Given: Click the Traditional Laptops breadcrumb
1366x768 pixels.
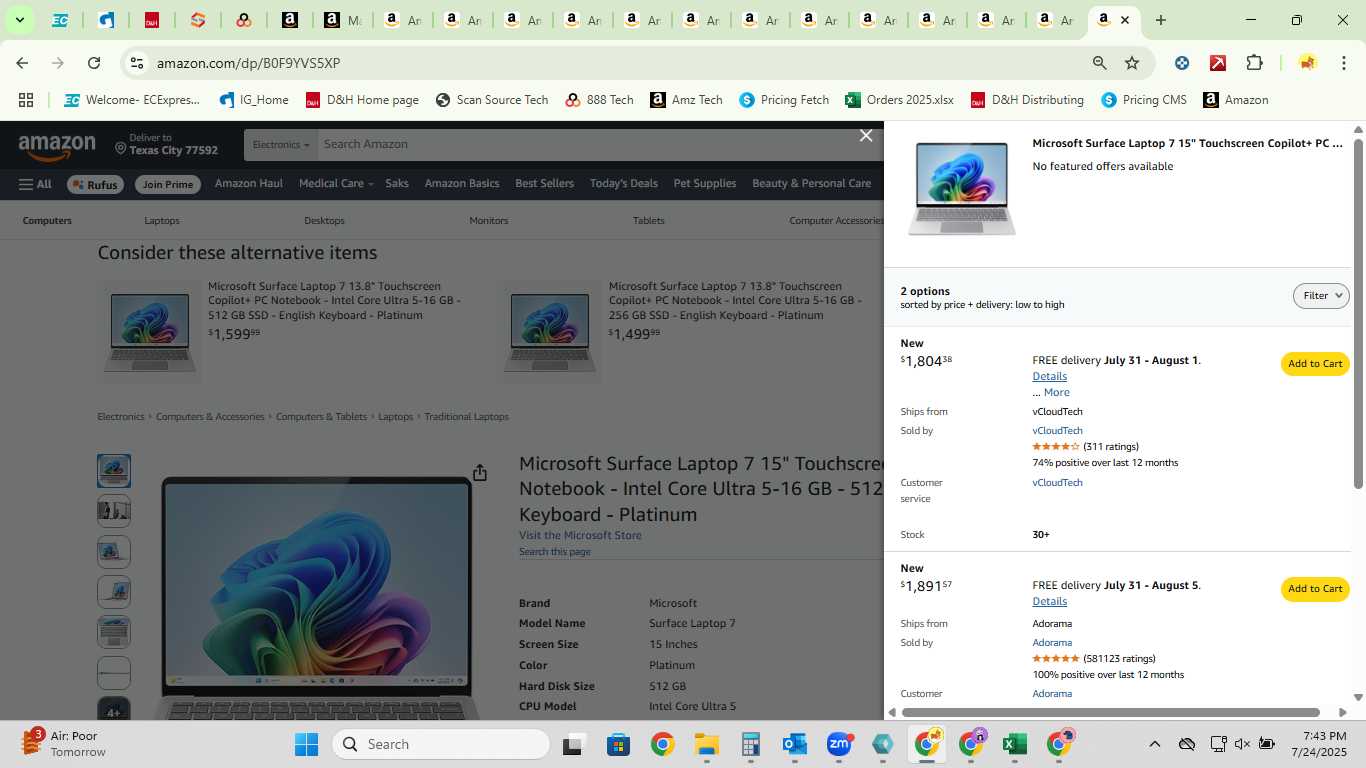Looking at the screenshot, I should point(466,417).
